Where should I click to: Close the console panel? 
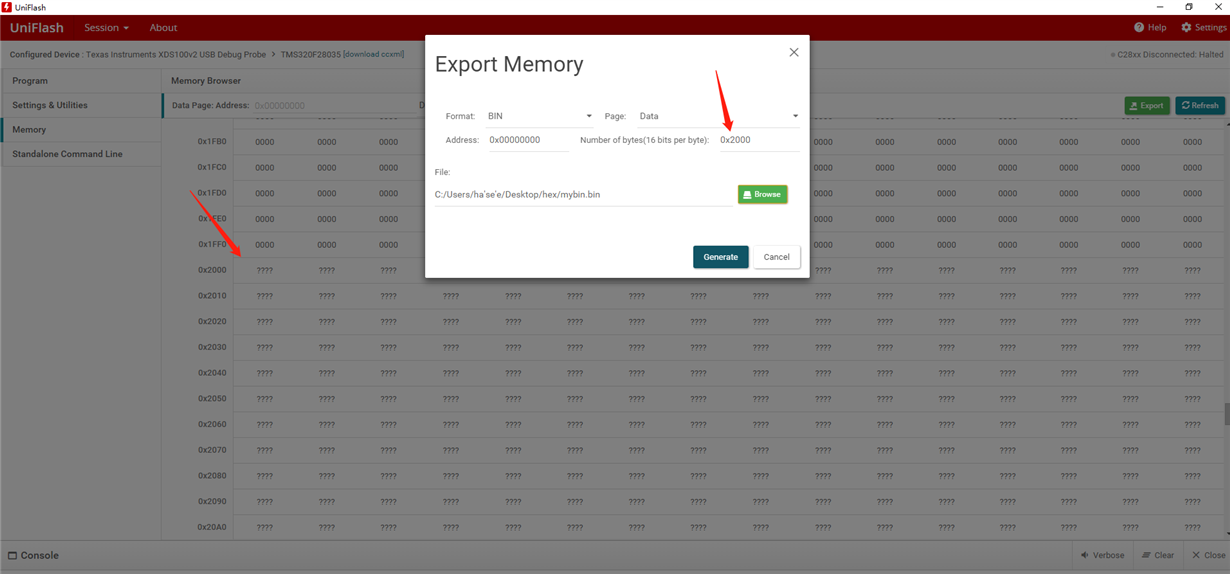click(1209, 555)
